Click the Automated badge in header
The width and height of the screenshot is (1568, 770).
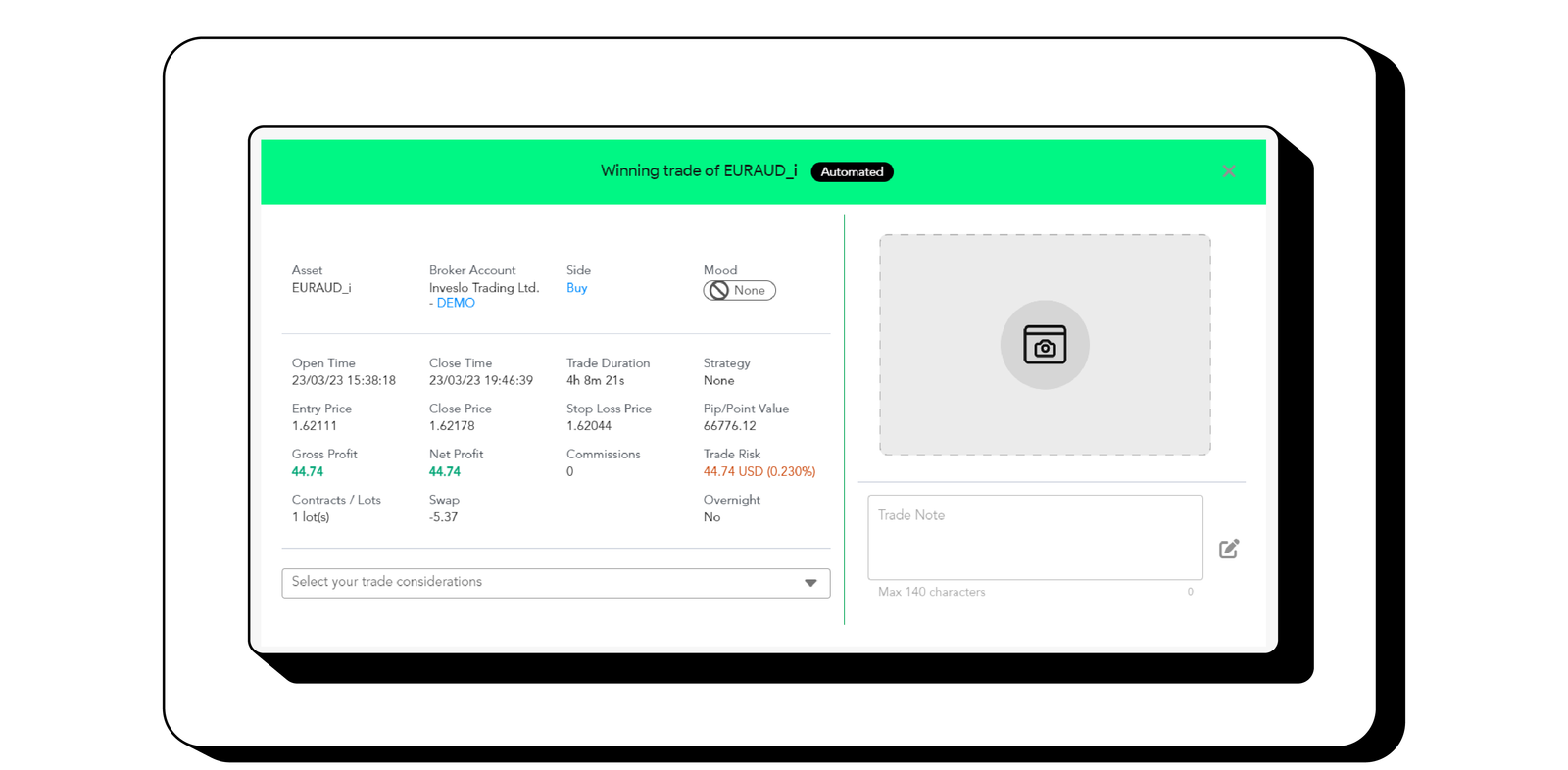coord(852,172)
